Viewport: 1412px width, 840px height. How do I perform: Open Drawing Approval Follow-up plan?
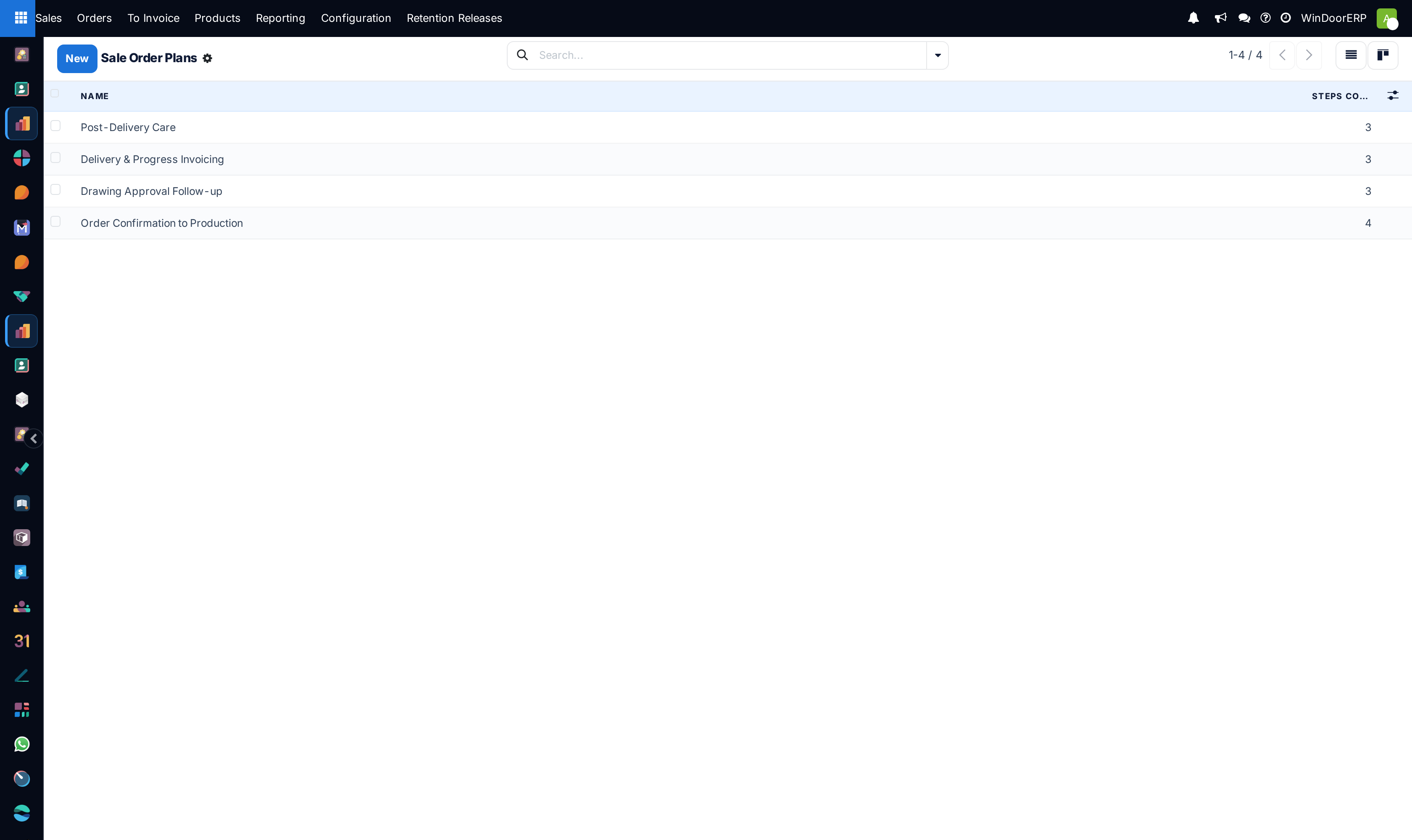[151, 192]
